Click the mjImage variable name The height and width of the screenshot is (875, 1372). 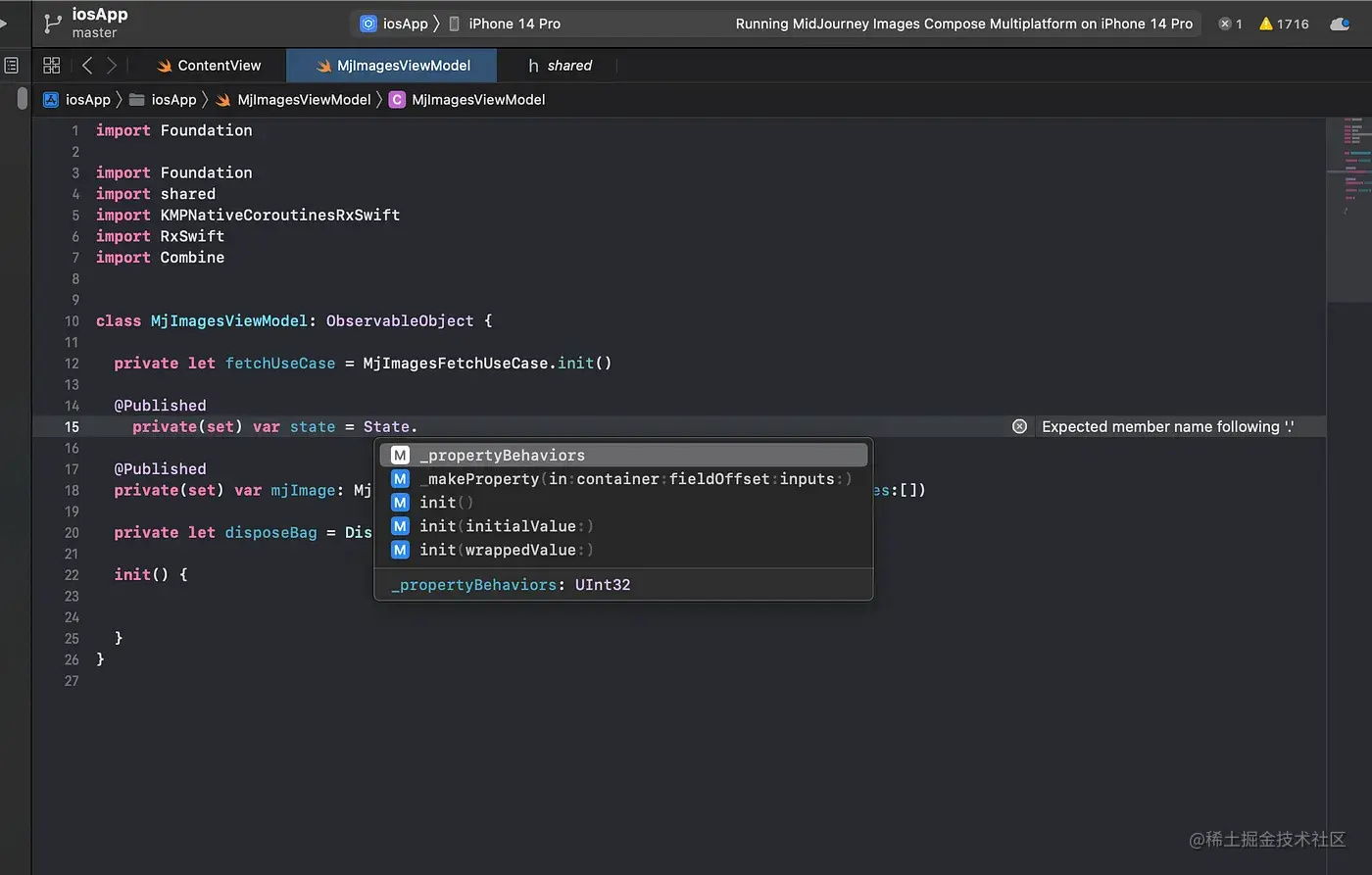(304, 490)
